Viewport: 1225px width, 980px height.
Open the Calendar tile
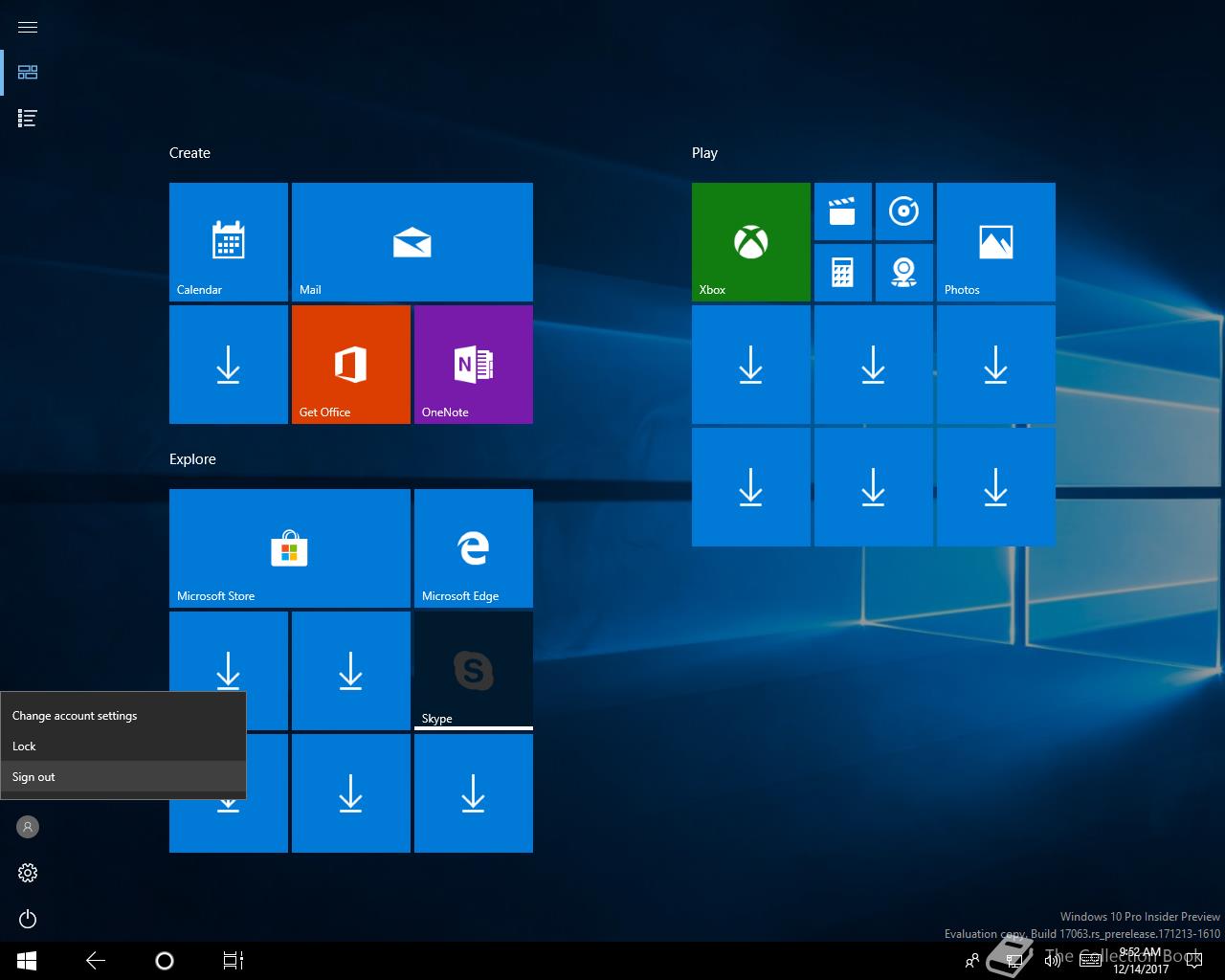pos(229,242)
